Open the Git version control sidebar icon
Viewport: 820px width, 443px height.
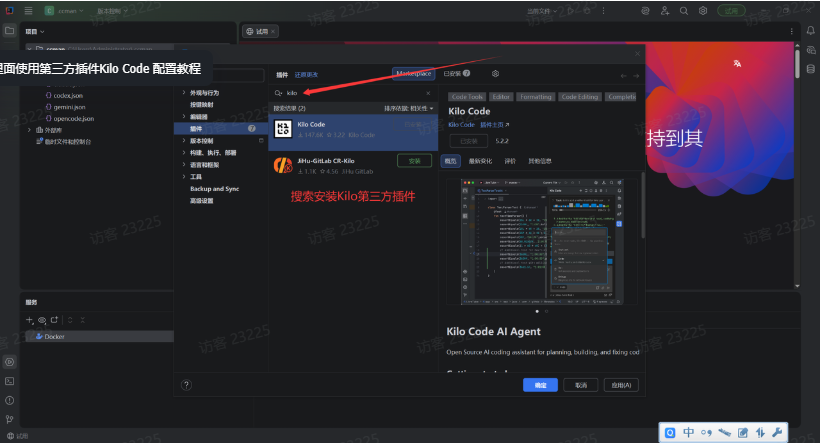9,419
